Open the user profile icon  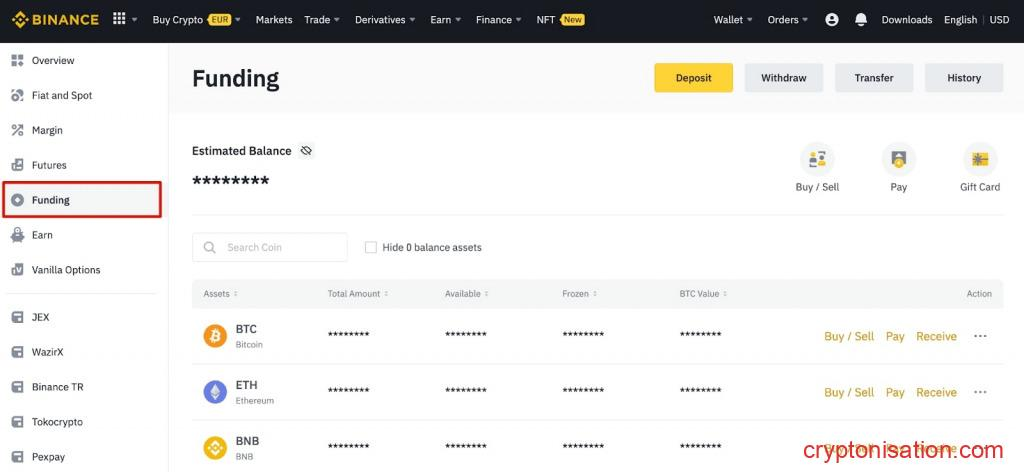coord(832,19)
